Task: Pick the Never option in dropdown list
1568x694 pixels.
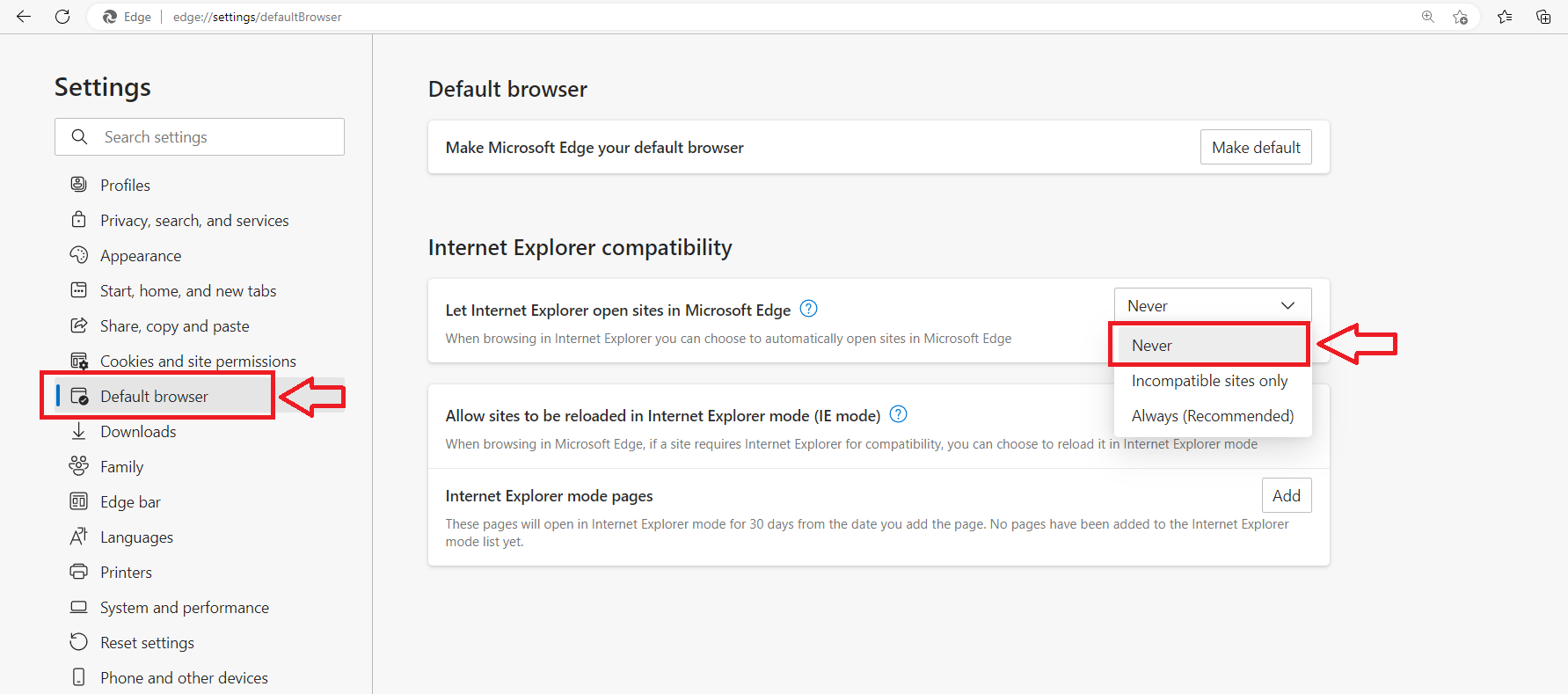Action: [x=1152, y=346]
